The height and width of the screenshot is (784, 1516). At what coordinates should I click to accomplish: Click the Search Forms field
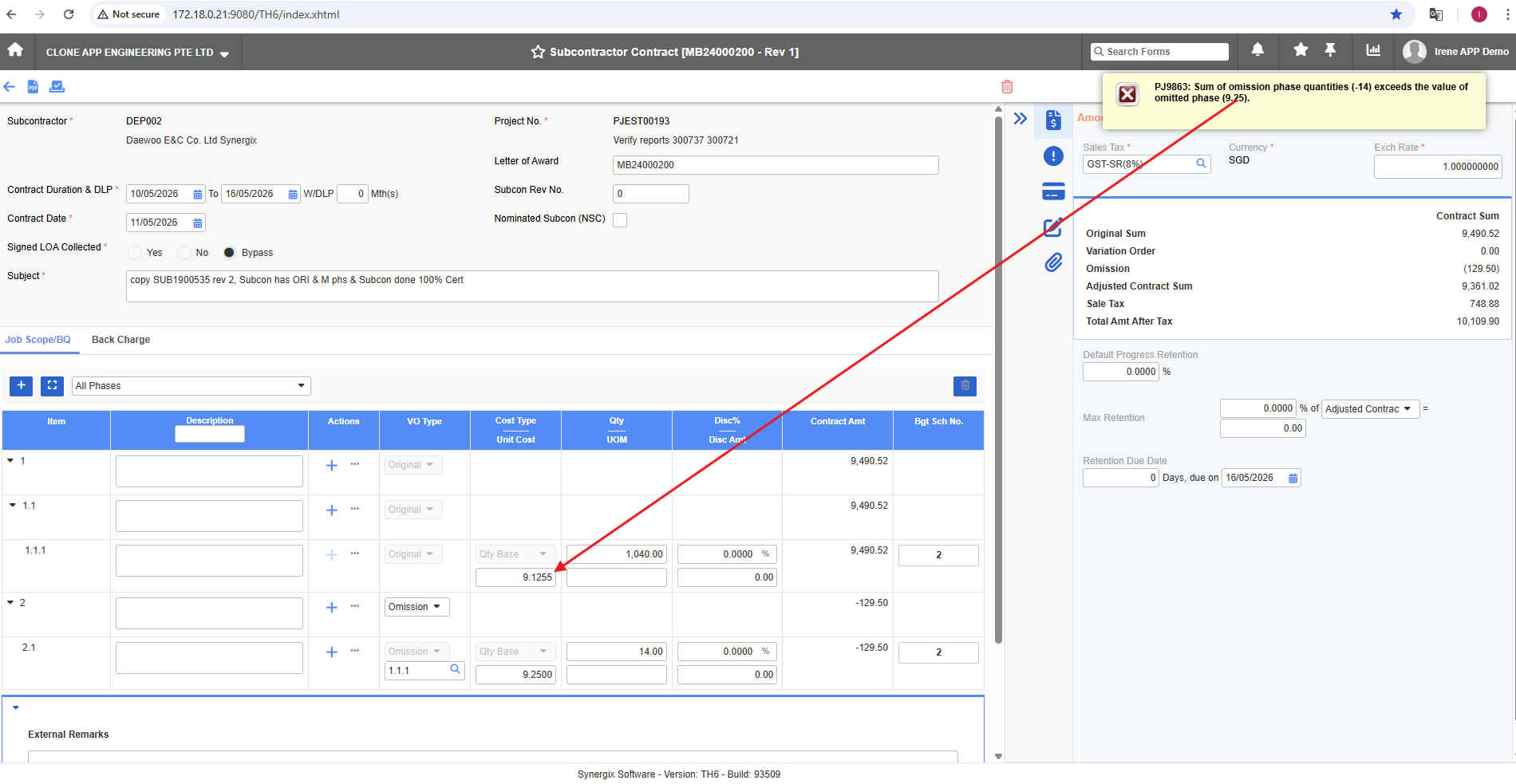tap(1159, 52)
